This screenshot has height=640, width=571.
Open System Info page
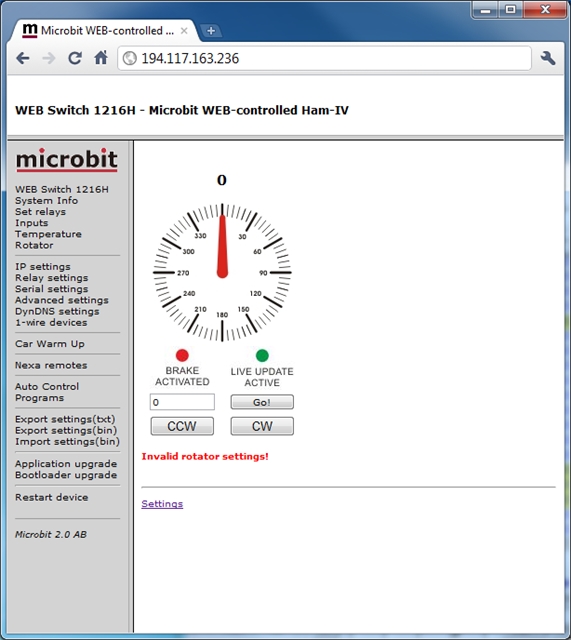click(47, 200)
